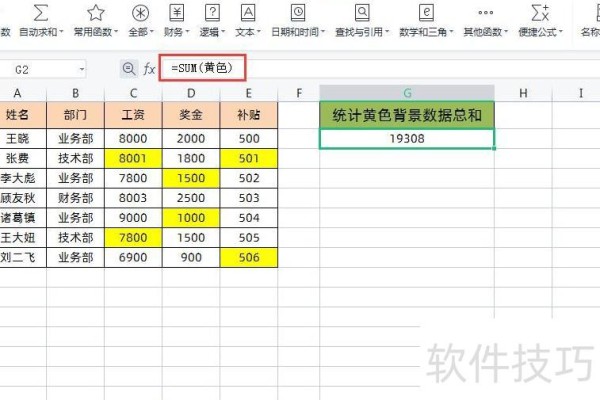
Task: Click the 部门 header cell
Action: tap(75, 115)
